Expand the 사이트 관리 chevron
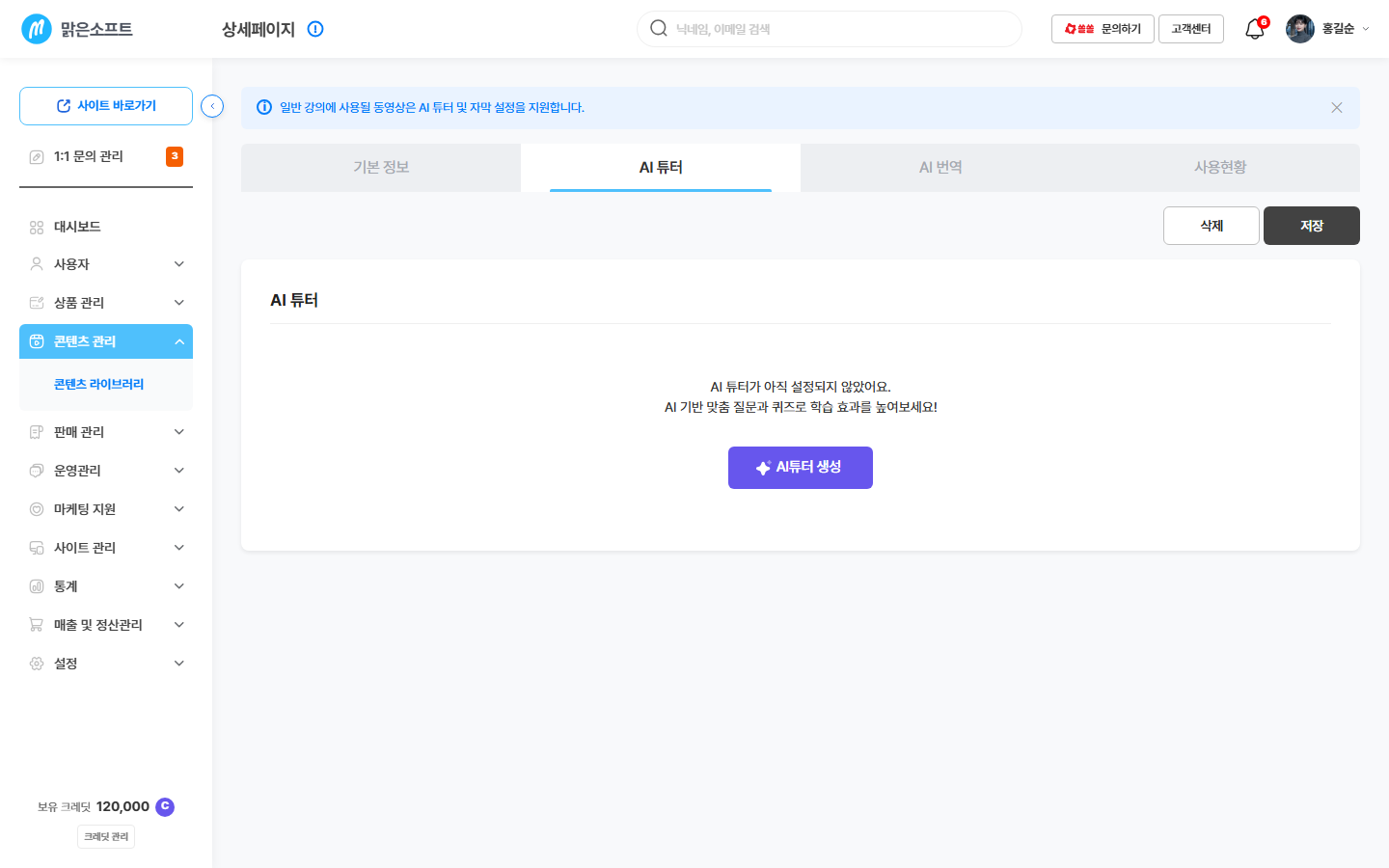The height and width of the screenshot is (868, 1389). [179, 548]
